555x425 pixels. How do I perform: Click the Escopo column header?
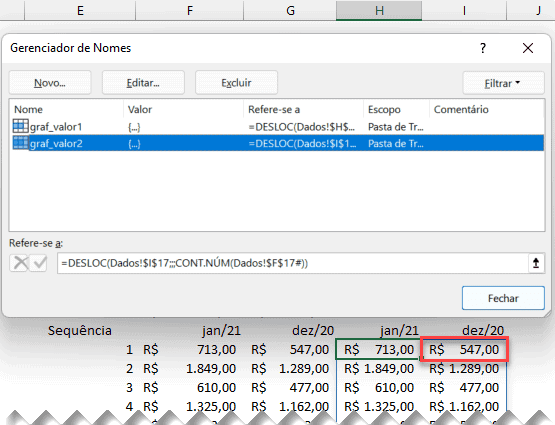pyautogui.click(x=396, y=109)
